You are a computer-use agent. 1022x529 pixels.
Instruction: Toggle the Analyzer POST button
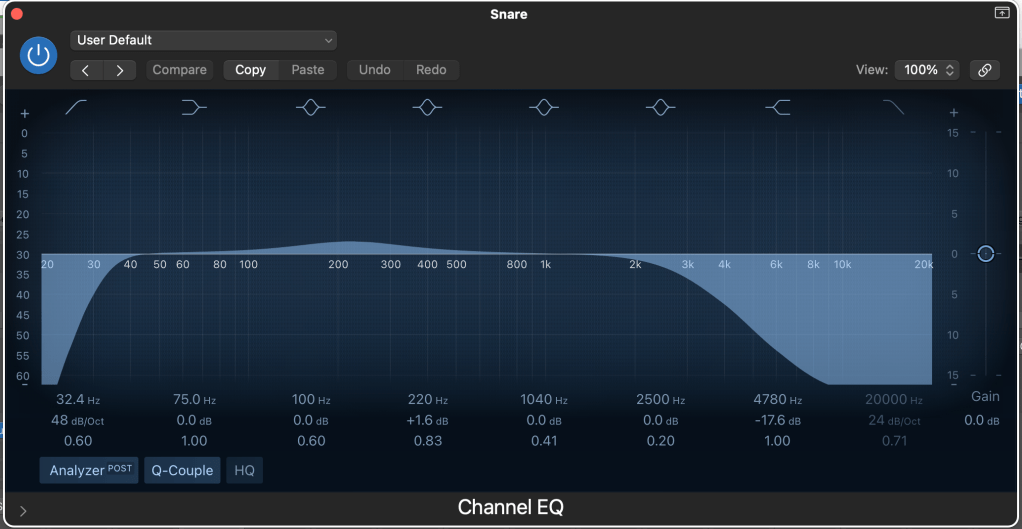point(89,470)
